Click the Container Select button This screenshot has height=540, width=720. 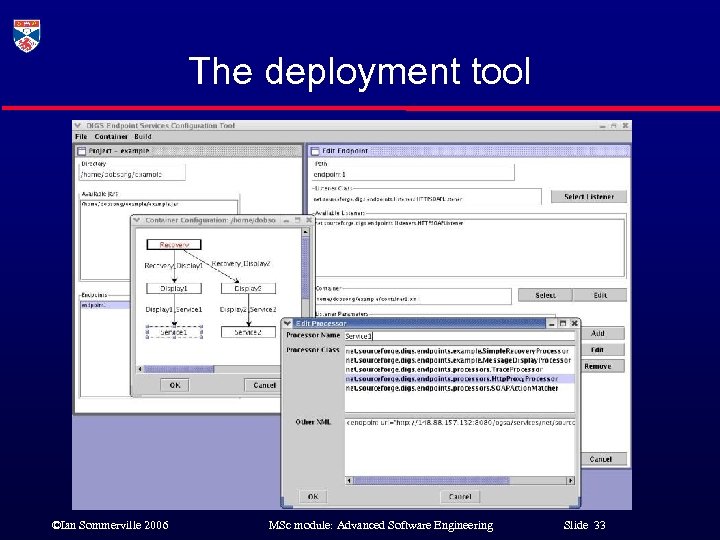click(x=545, y=295)
